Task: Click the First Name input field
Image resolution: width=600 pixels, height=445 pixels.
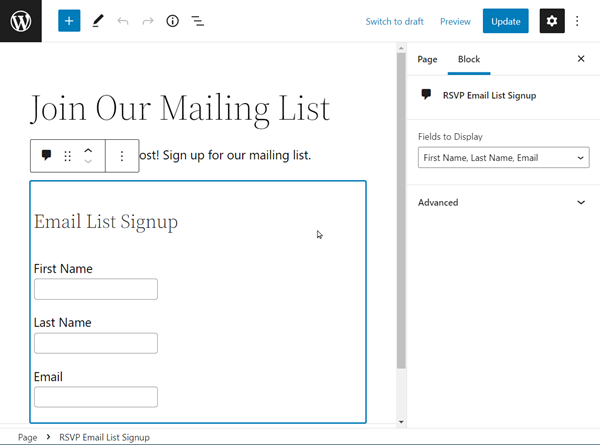Action: 96,290
